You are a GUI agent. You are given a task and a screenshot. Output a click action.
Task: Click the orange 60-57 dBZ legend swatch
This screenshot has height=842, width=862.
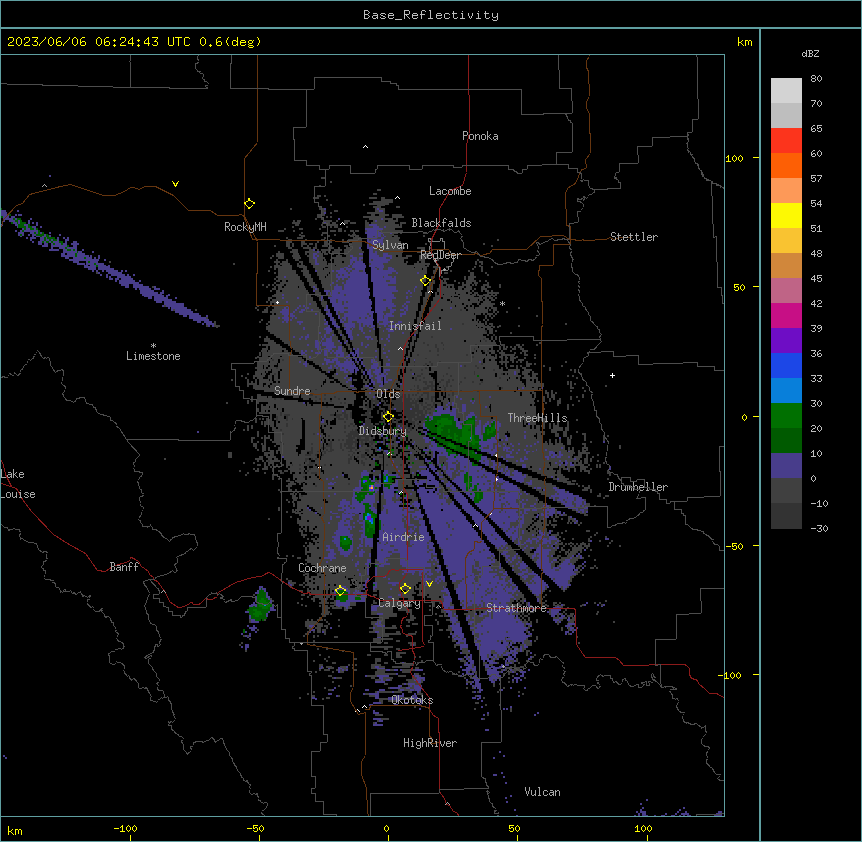[786, 165]
